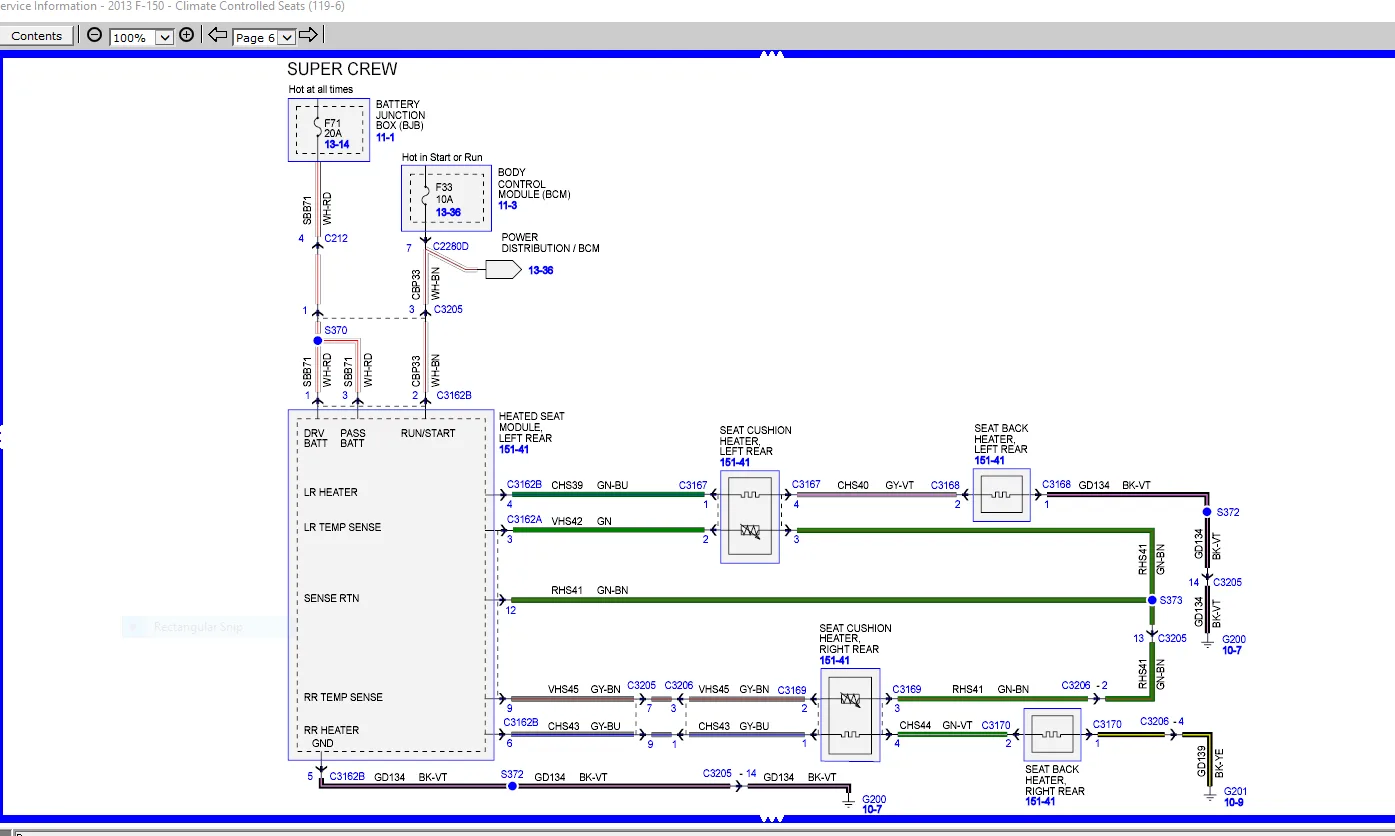The image size is (1395, 836).
Task: Open 151-41 link under Seat Cushion Heater, Right Rear
Action: 834,660
